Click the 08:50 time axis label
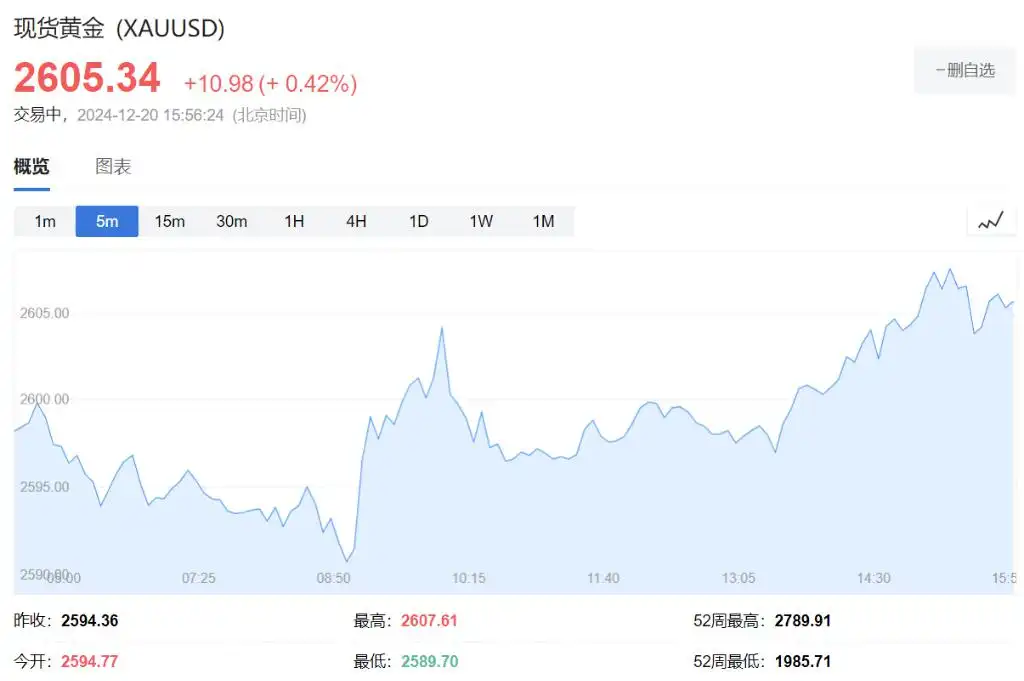1024x681 pixels. coord(333,578)
